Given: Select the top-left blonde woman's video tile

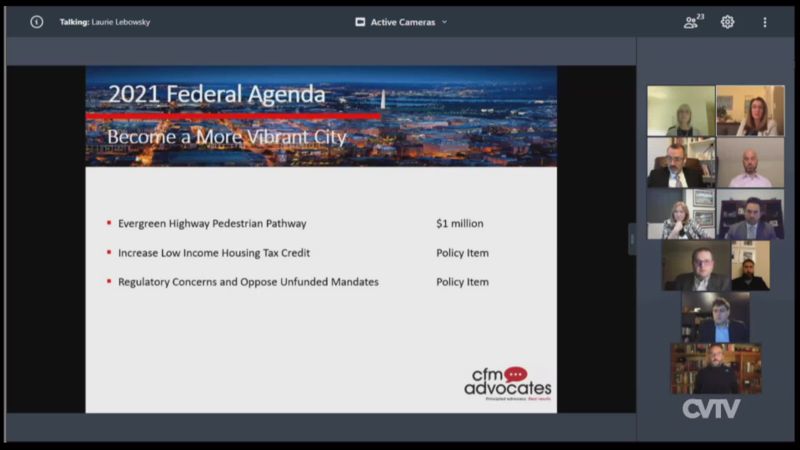Looking at the screenshot, I should click(680, 111).
